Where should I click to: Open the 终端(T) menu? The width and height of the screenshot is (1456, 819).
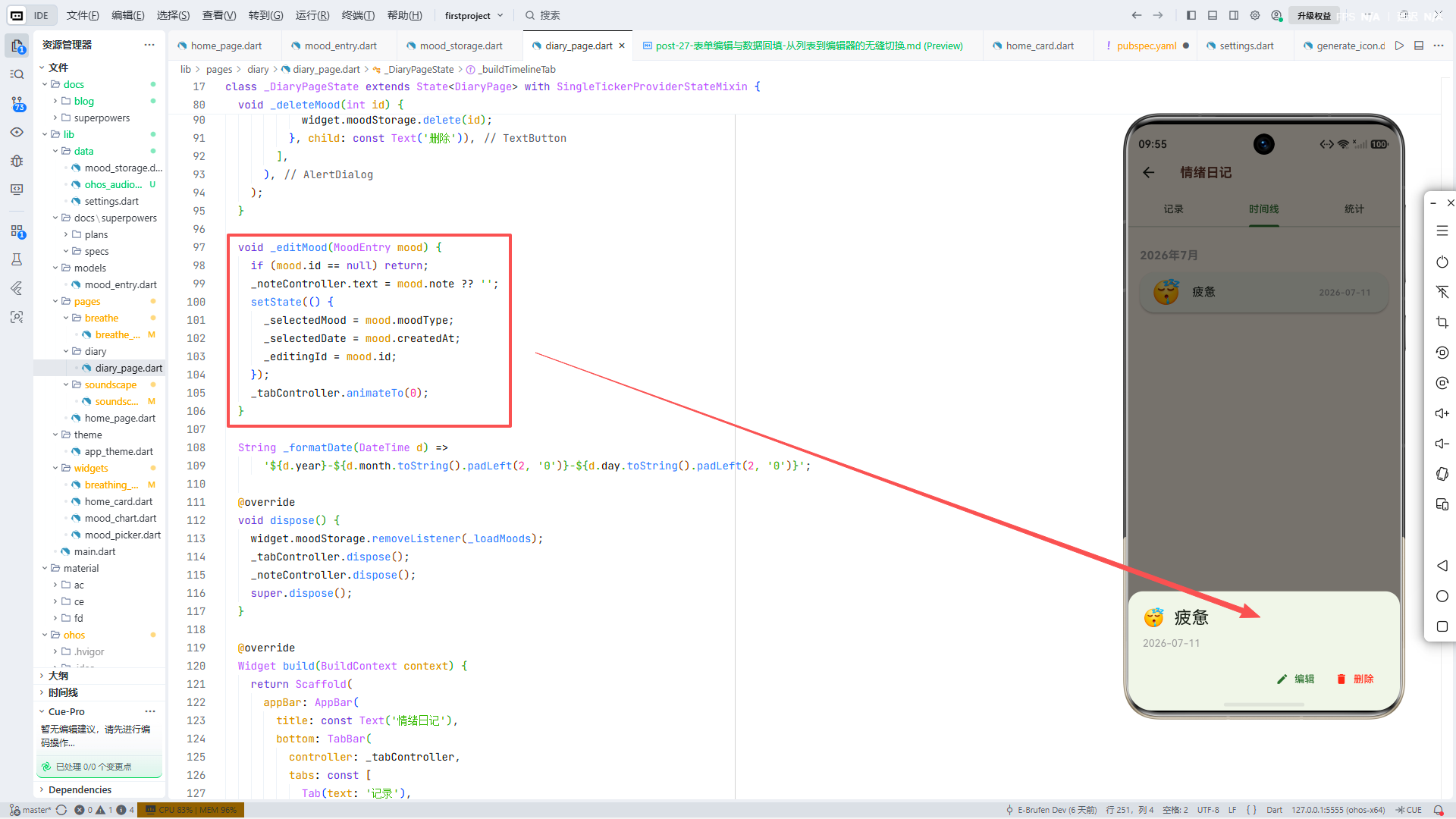click(358, 15)
